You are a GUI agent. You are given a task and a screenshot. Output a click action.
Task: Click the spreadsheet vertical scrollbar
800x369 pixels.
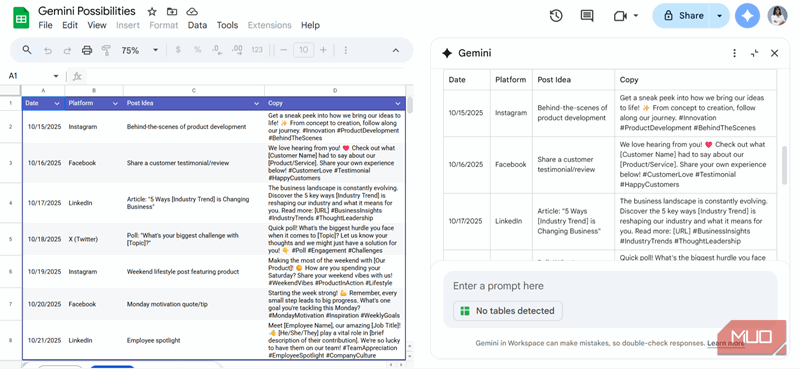pyautogui.click(x=410, y=105)
